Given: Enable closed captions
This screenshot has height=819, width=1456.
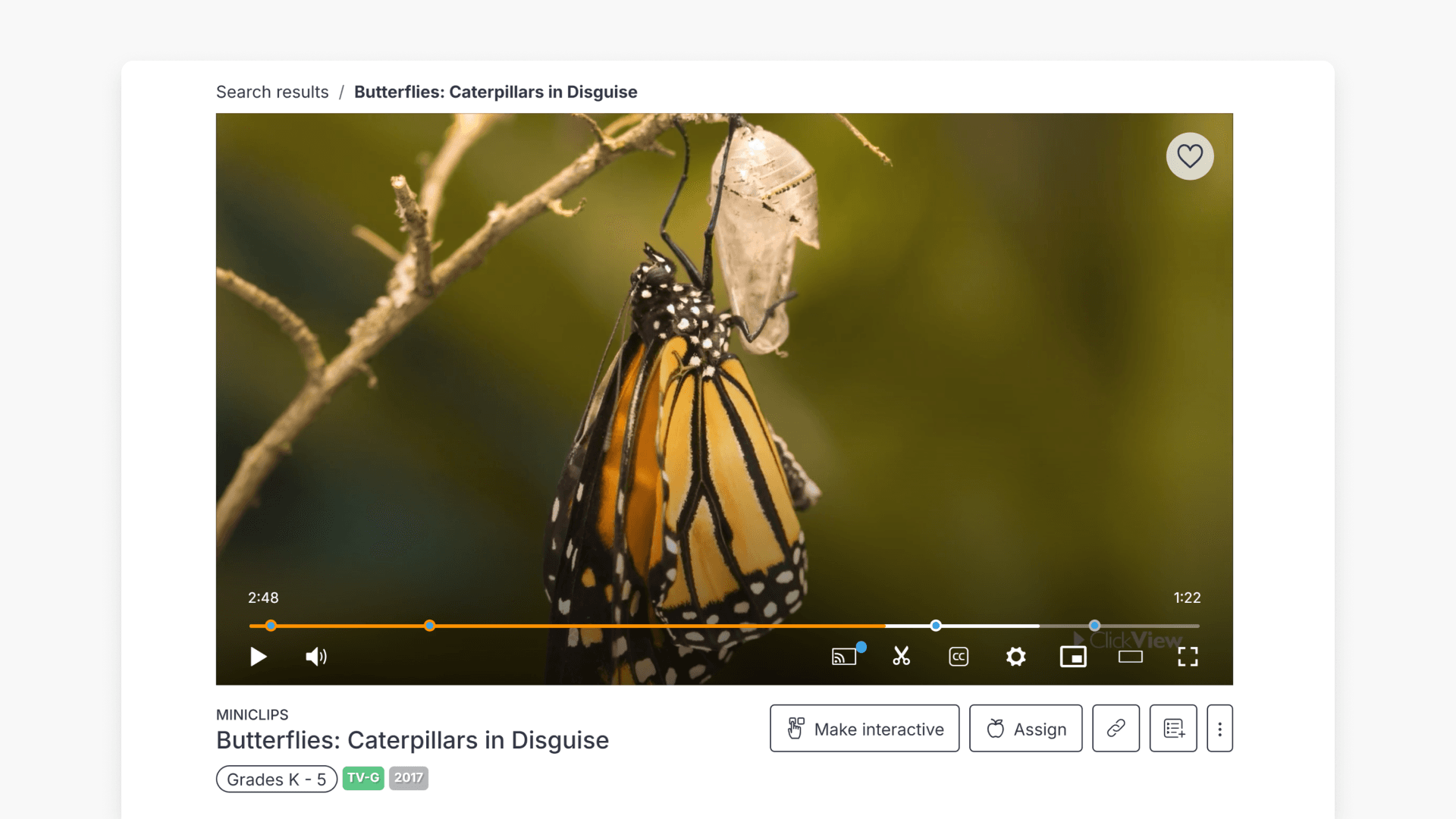Looking at the screenshot, I should click(959, 657).
